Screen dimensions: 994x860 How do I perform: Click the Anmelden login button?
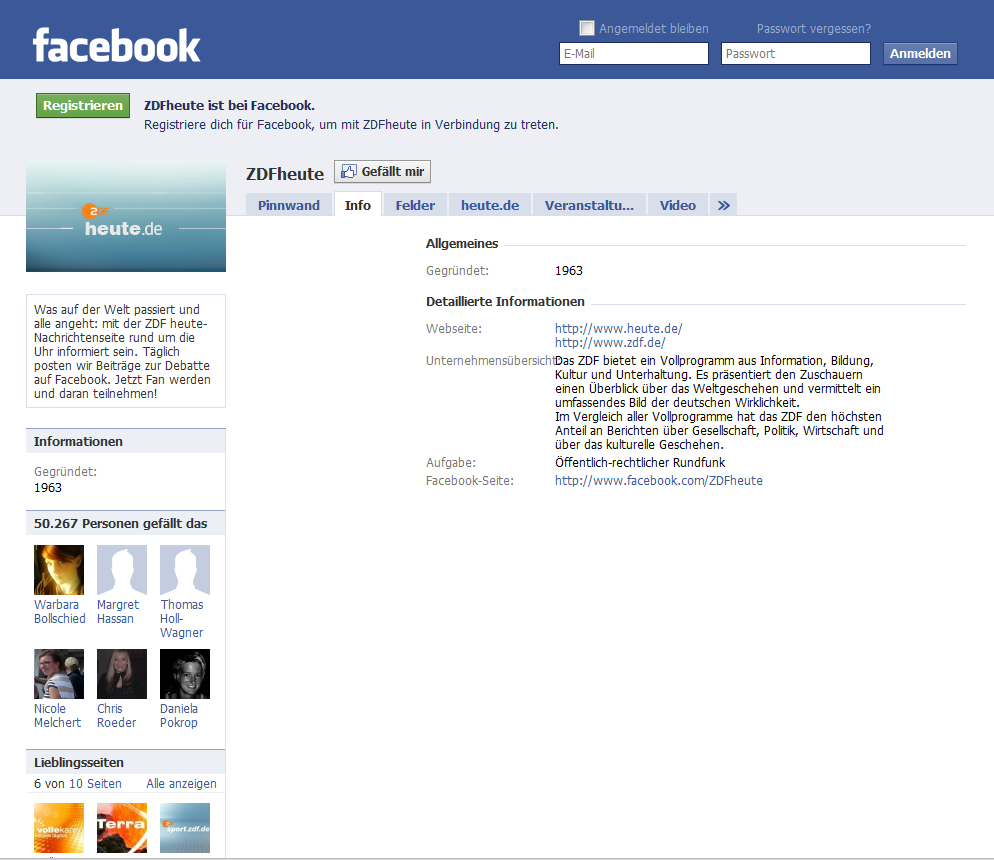920,53
